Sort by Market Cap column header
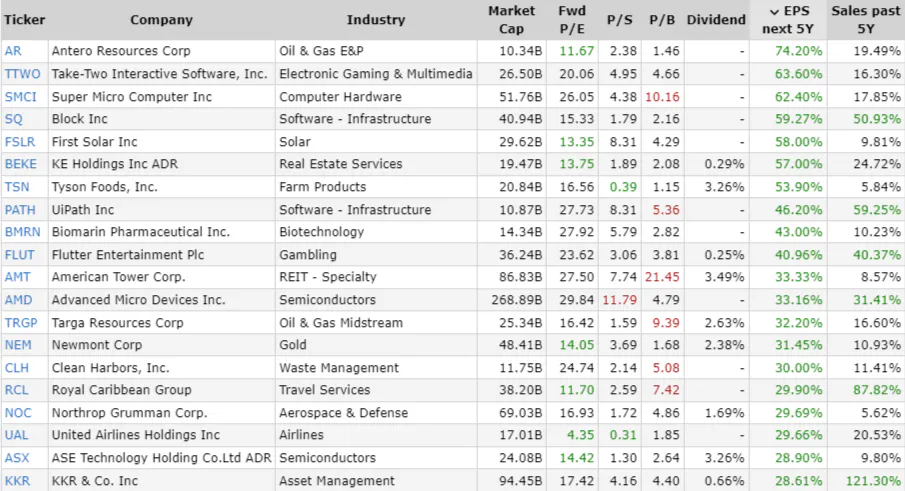Image resolution: width=905 pixels, height=491 pixels. pyautogui.click(x=511, y=20)
